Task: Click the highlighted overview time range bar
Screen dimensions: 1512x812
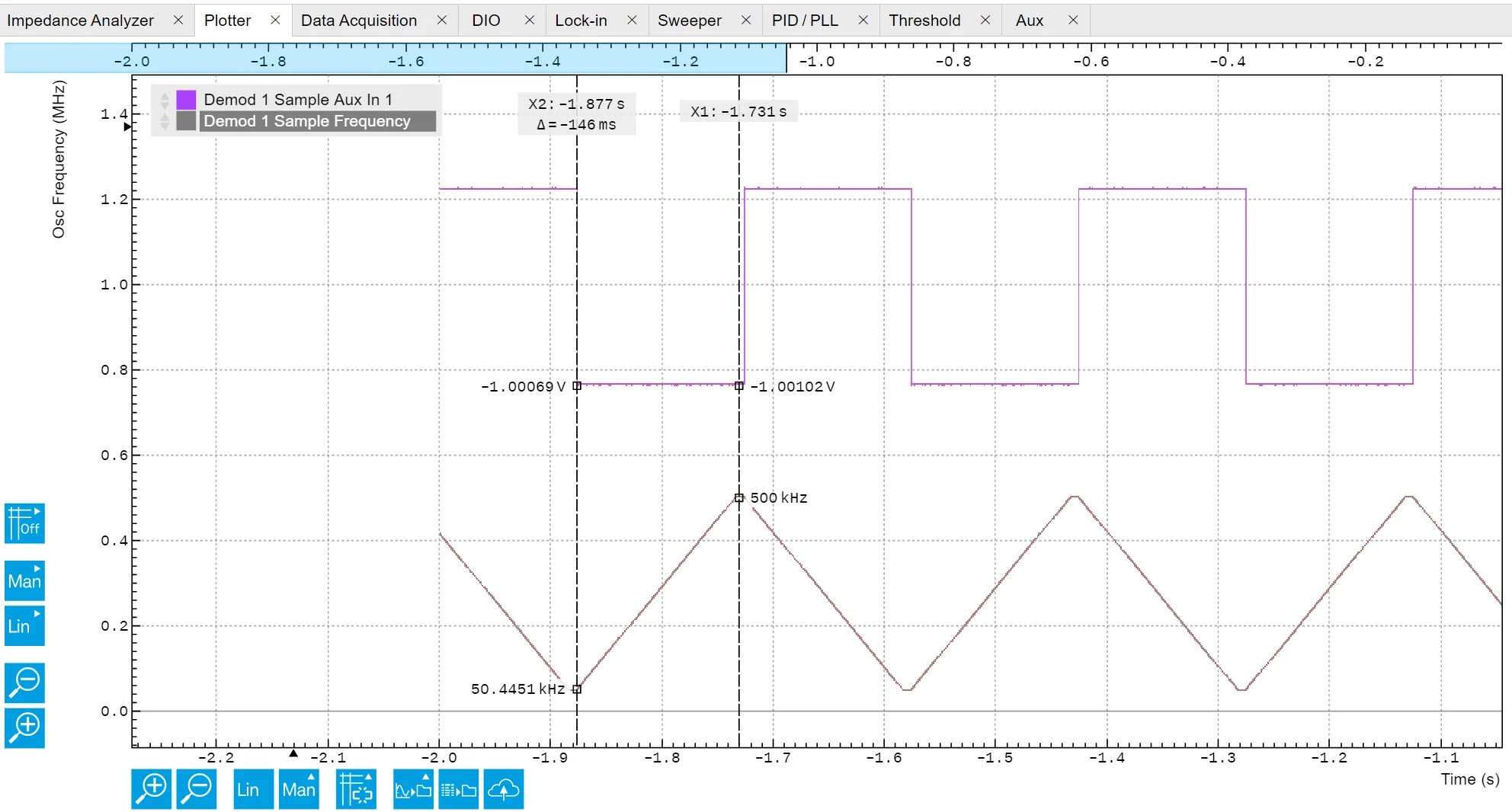Action: (396, 58)
